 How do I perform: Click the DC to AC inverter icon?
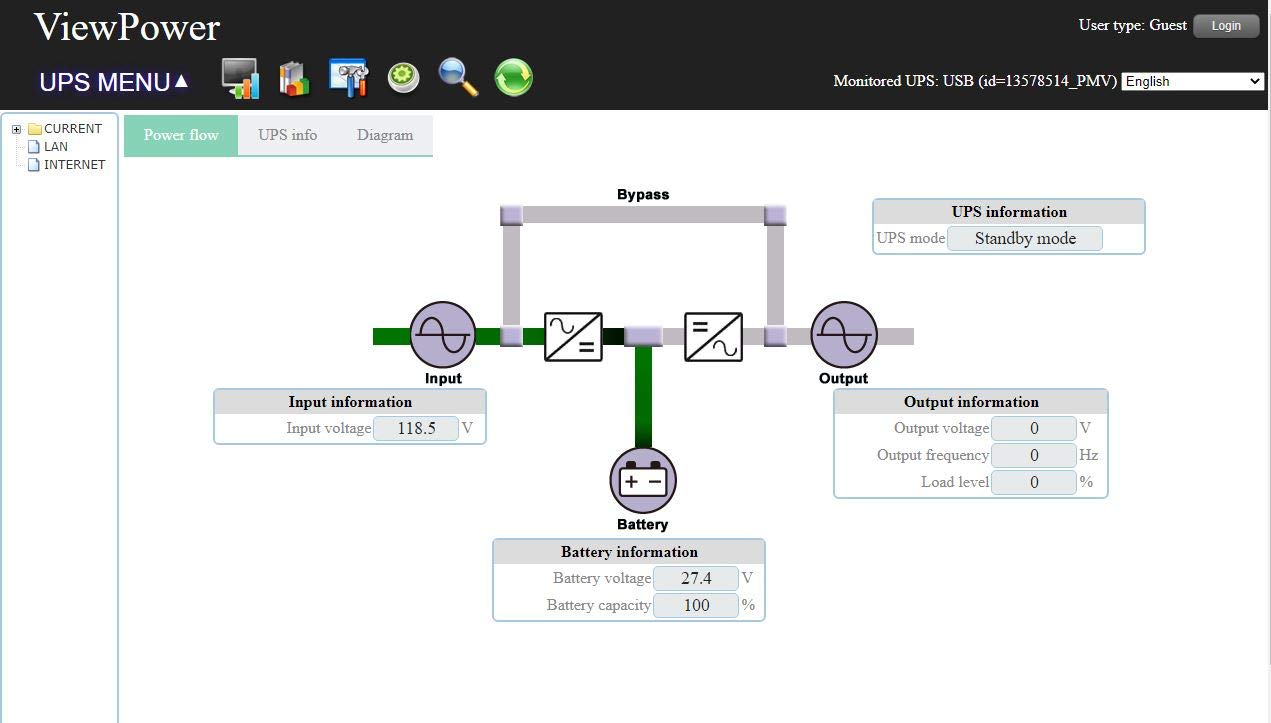[713, 336]
